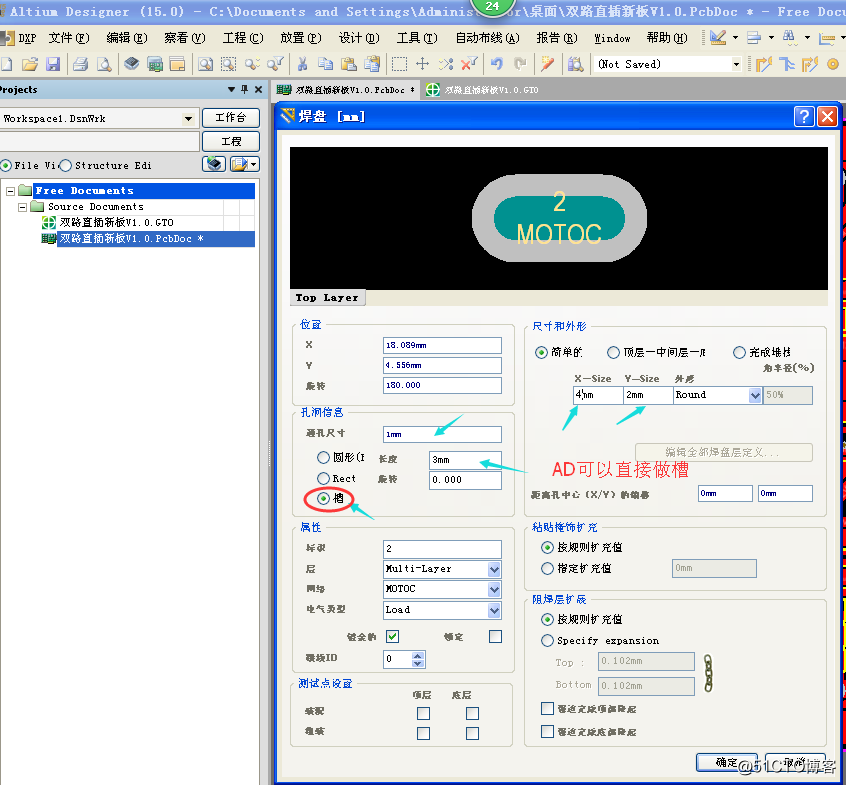Screen dimensions: 846x785
Task: Click the PCB board icon in toolbar
Action: 155,64
